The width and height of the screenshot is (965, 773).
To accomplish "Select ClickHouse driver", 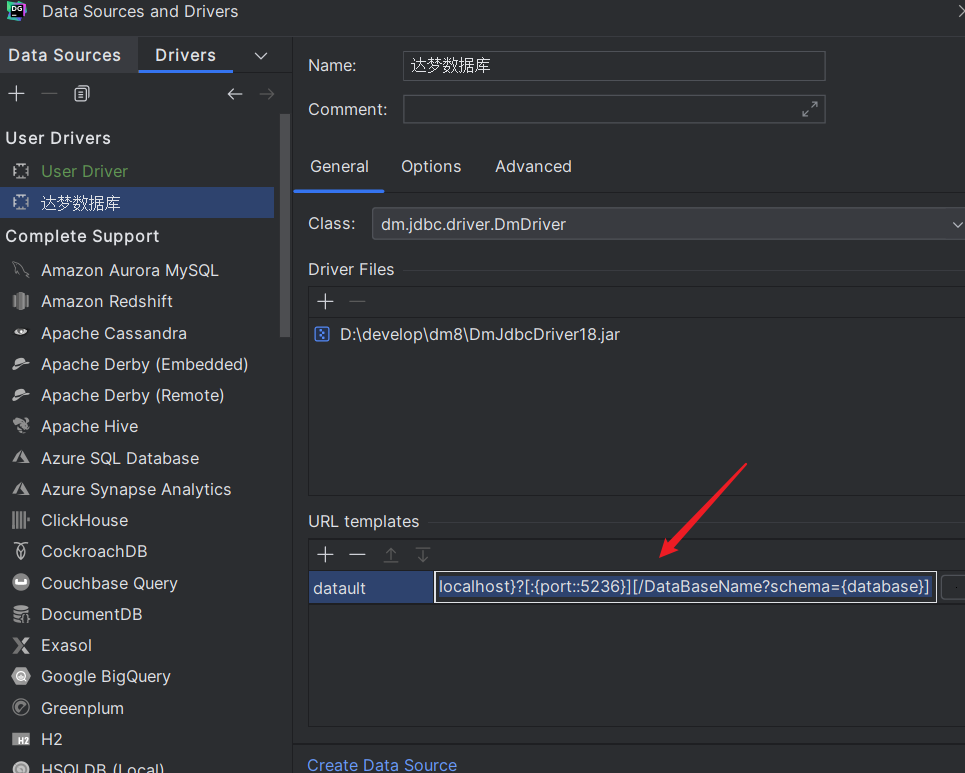I will pos(137,520).
